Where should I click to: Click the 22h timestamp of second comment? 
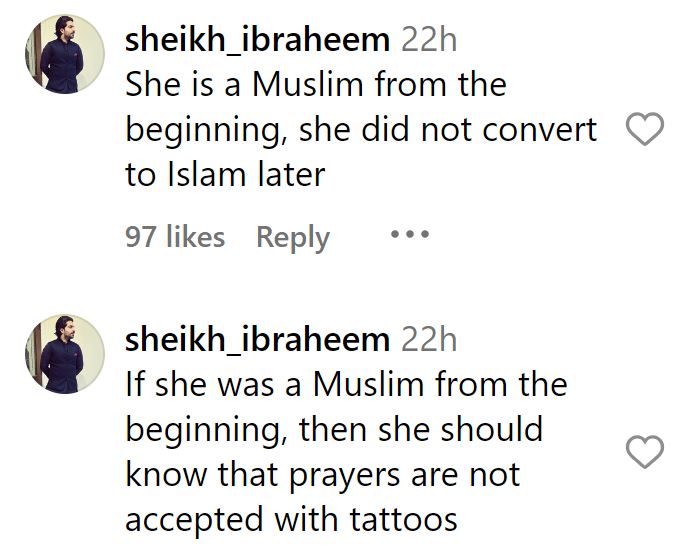point(429,340)
